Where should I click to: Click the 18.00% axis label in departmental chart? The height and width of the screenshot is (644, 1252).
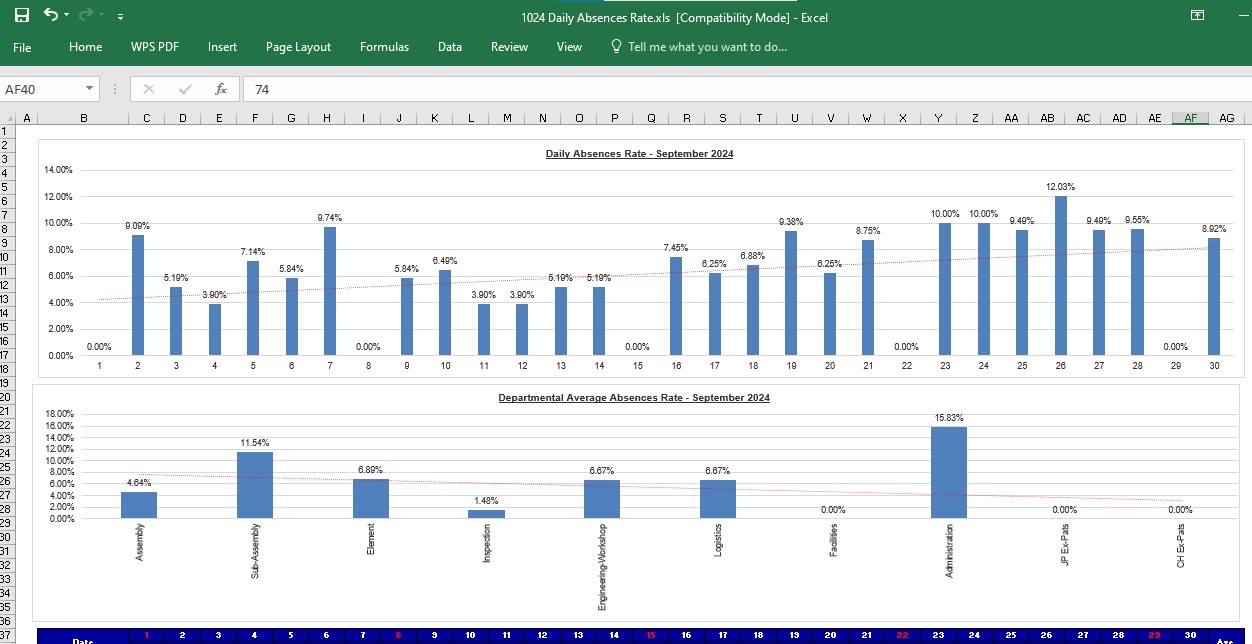[59, 414]
